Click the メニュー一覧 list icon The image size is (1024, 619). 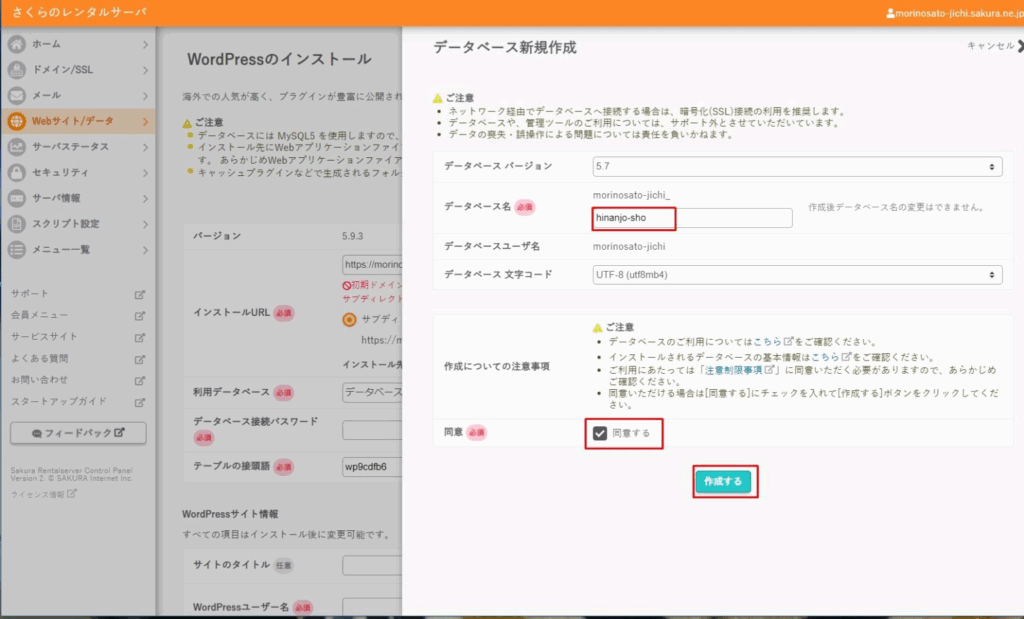pos(17,249)
